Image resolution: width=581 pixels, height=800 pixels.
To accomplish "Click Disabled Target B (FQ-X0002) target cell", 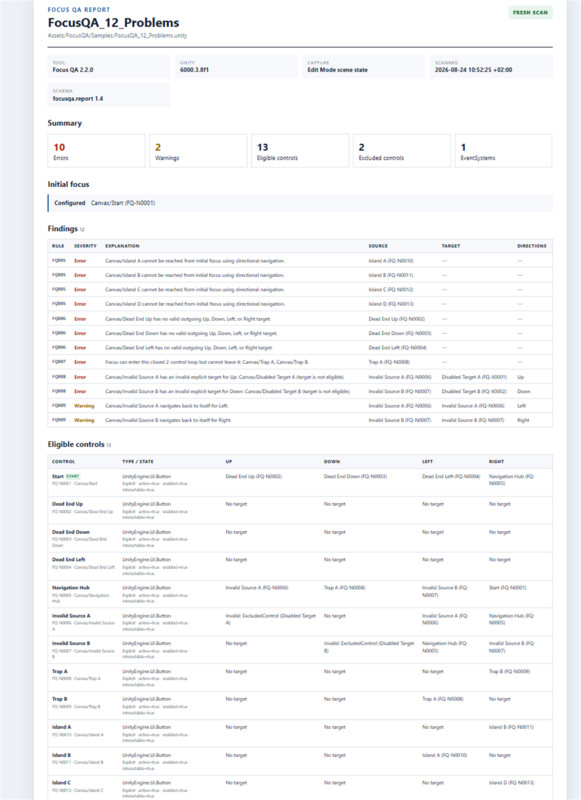I will 474,391.
